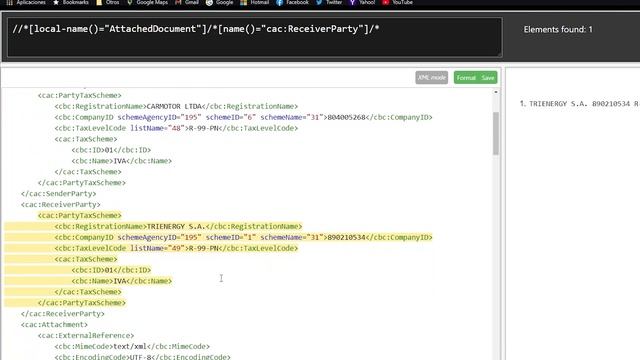Open the Facebook bookmark
The width and height of the screenshot is (640, 360).
click(293, 2)
